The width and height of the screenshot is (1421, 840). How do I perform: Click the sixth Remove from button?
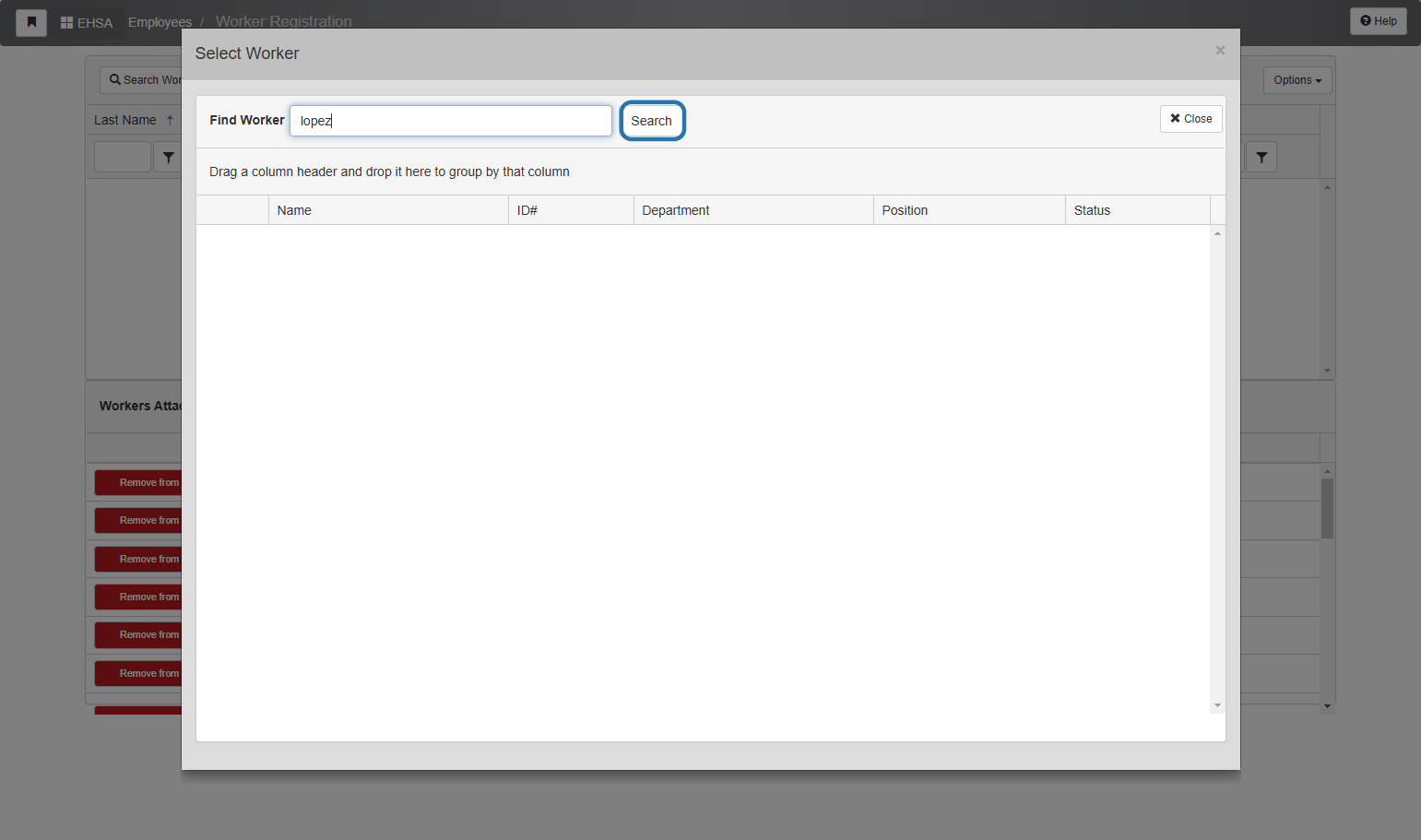point(138,673)
